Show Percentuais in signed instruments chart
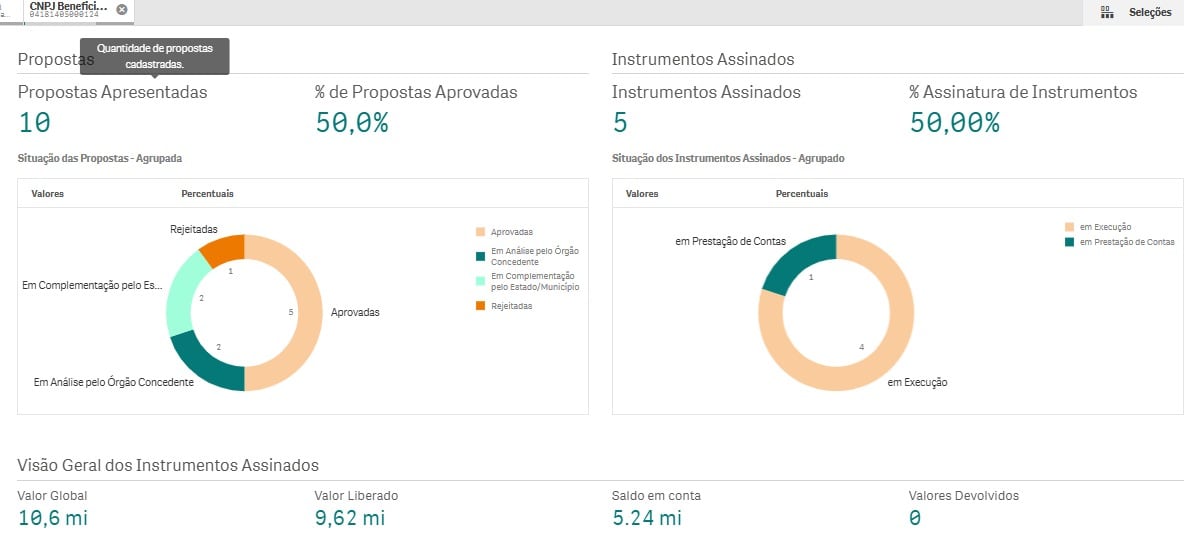 pyautogui.click(x=801, y=194)
